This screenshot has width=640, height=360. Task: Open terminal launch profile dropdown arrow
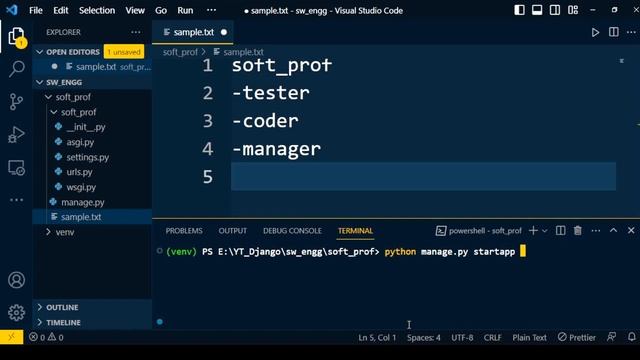[x=544, y=231]
